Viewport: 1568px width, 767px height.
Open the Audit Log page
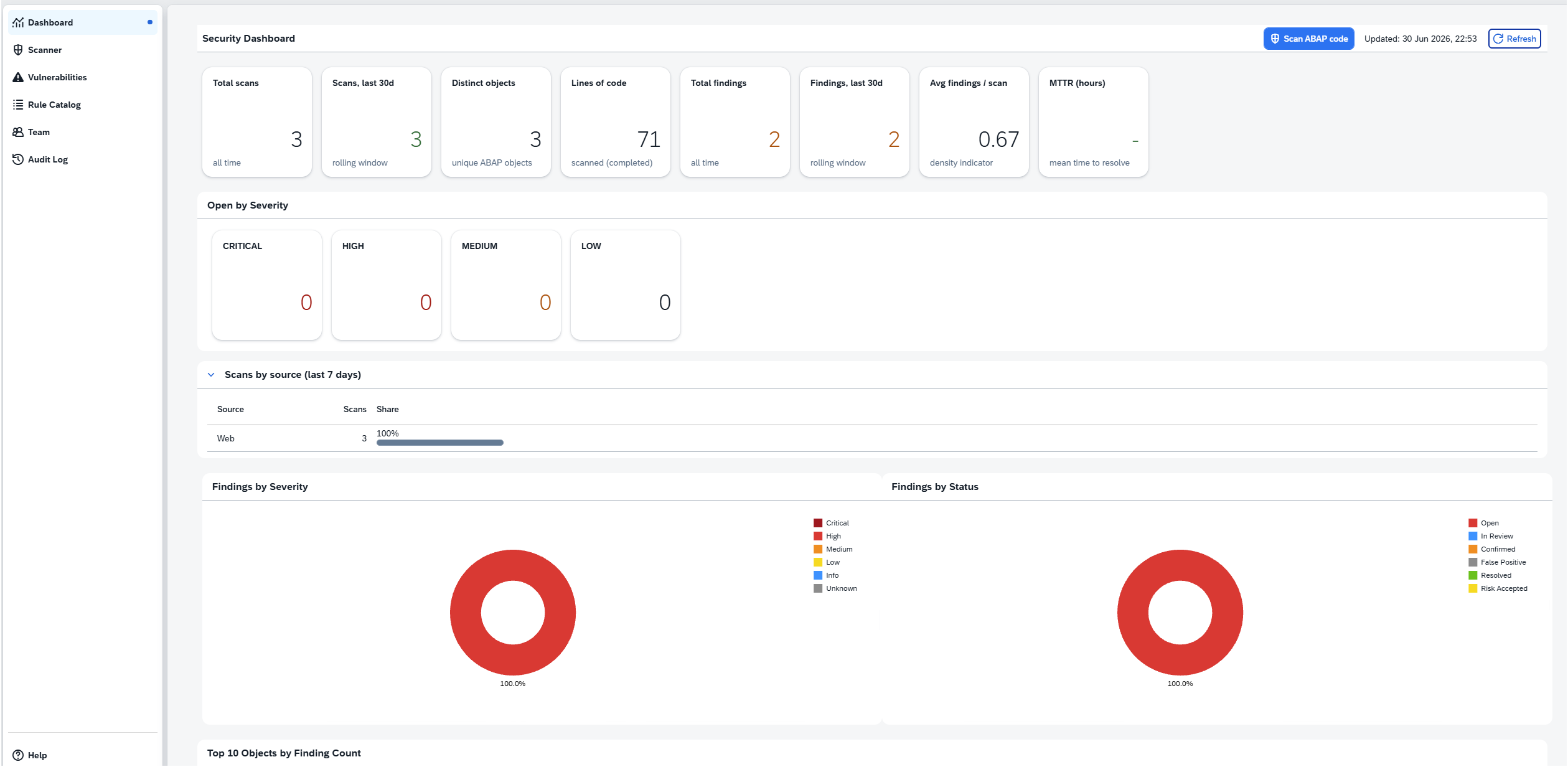(83, 159)
